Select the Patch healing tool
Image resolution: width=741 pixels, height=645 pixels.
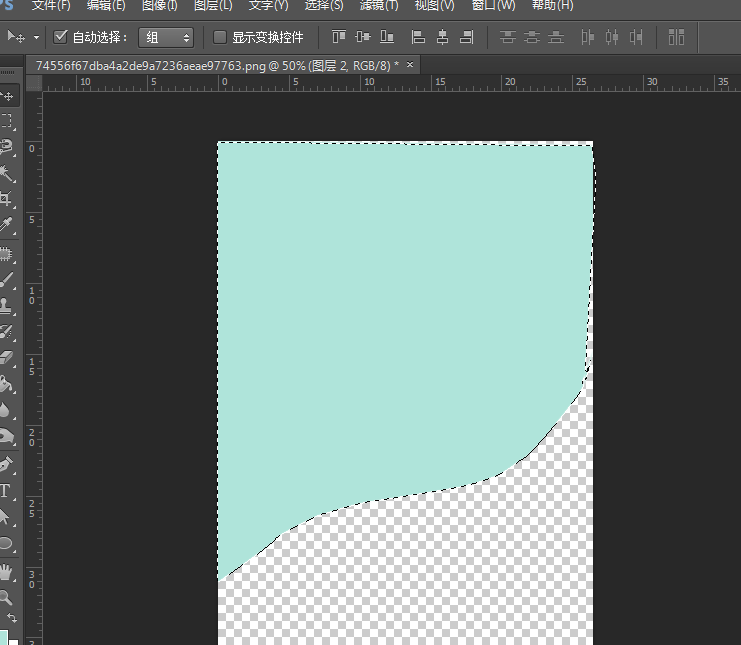pyautogui.click(x=7, y=254)
